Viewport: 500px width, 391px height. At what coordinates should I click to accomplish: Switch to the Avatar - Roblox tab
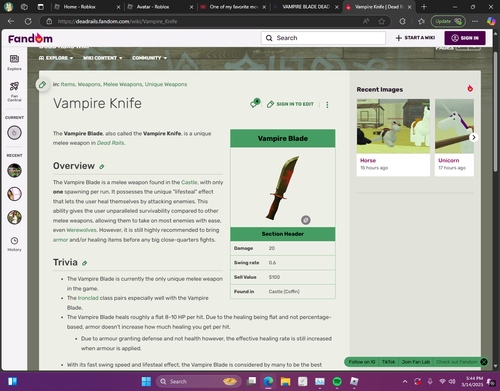(160, 7)
